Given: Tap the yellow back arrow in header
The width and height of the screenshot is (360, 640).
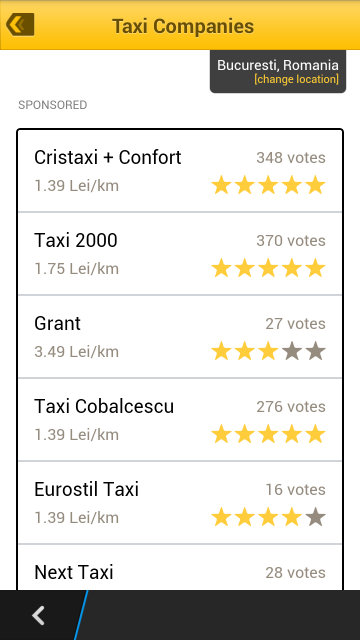Looking at the screenshot, I should tap(20, 24).
